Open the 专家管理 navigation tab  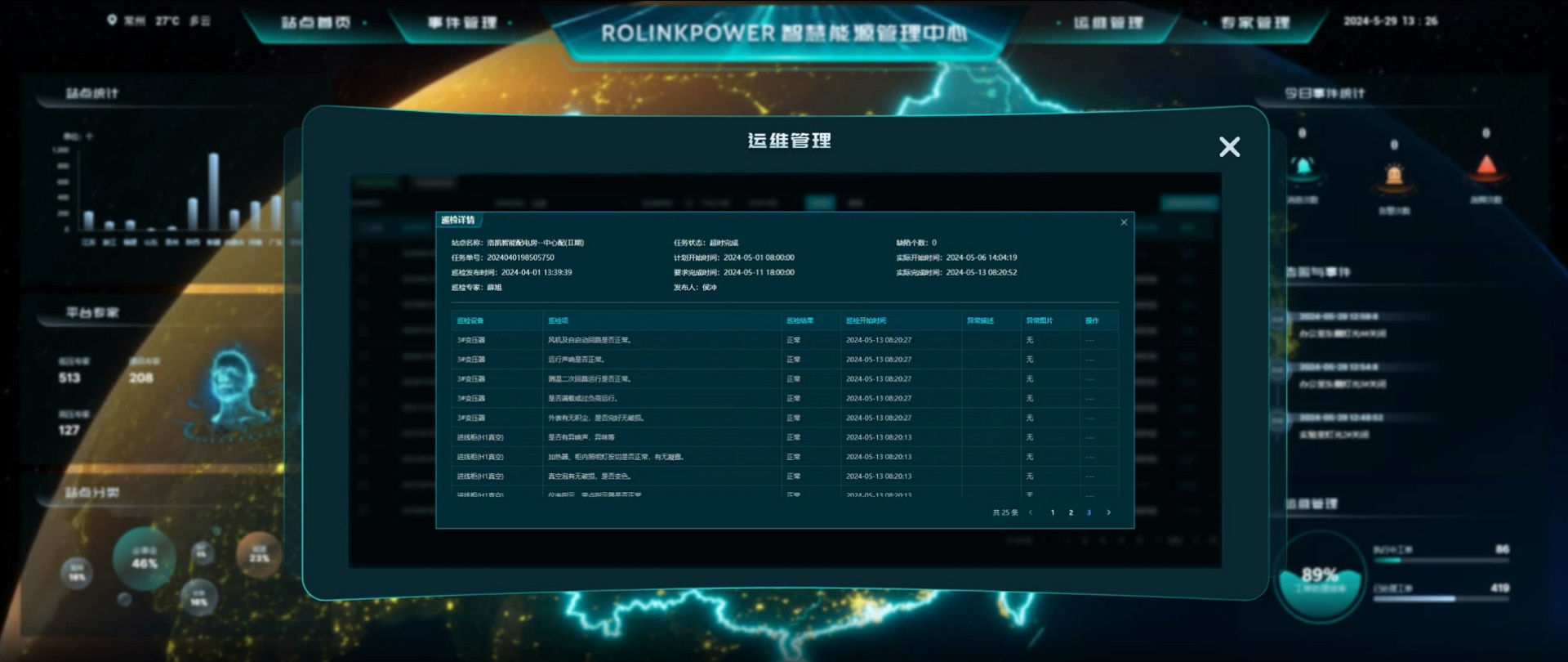[1254, 23]
